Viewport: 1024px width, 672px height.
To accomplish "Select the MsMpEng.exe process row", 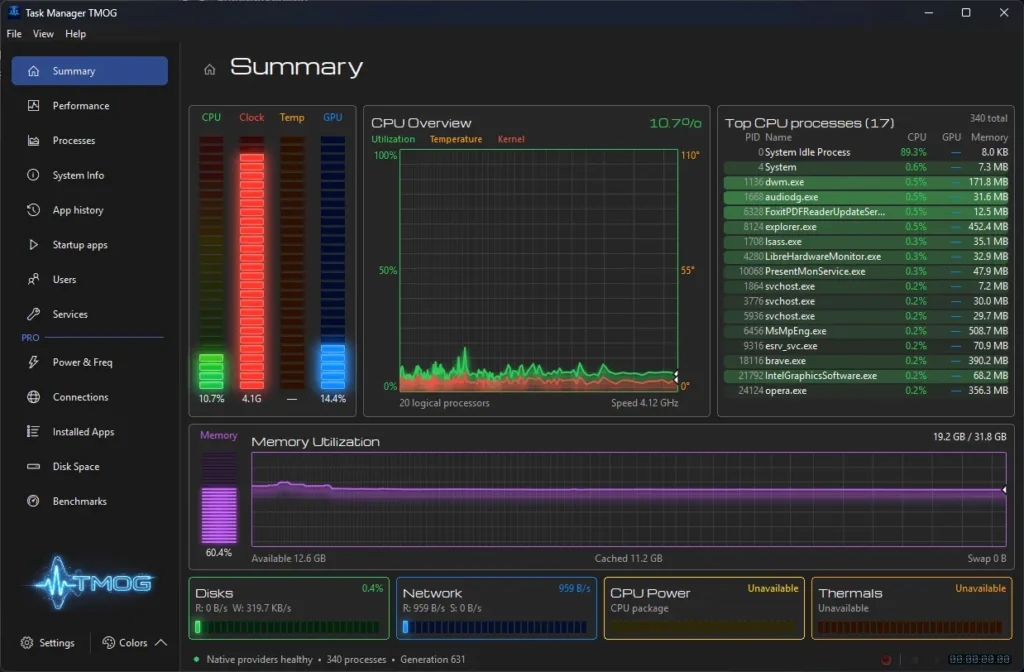I will coord(866,331).
